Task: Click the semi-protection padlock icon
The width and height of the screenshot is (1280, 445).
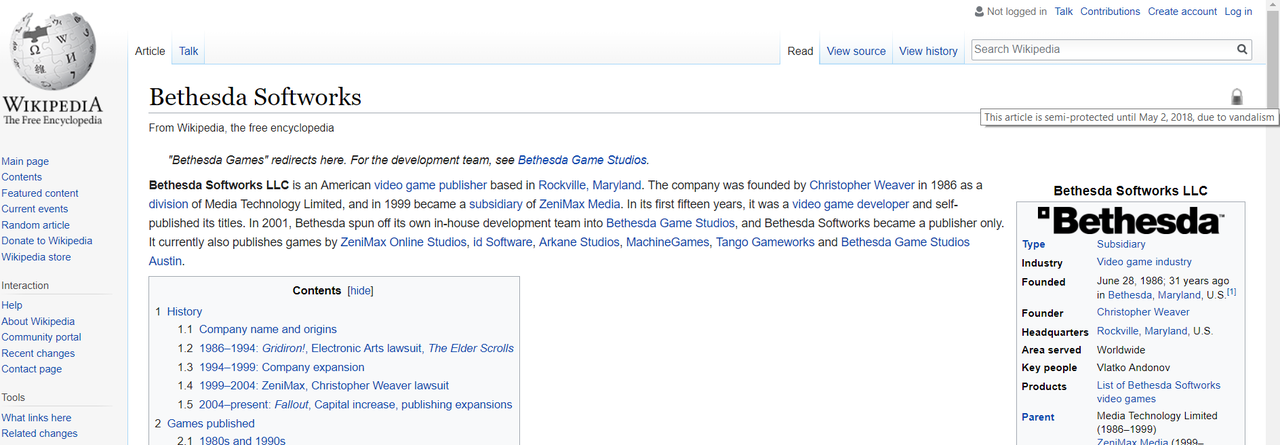Action: (x=1236, y=97)
